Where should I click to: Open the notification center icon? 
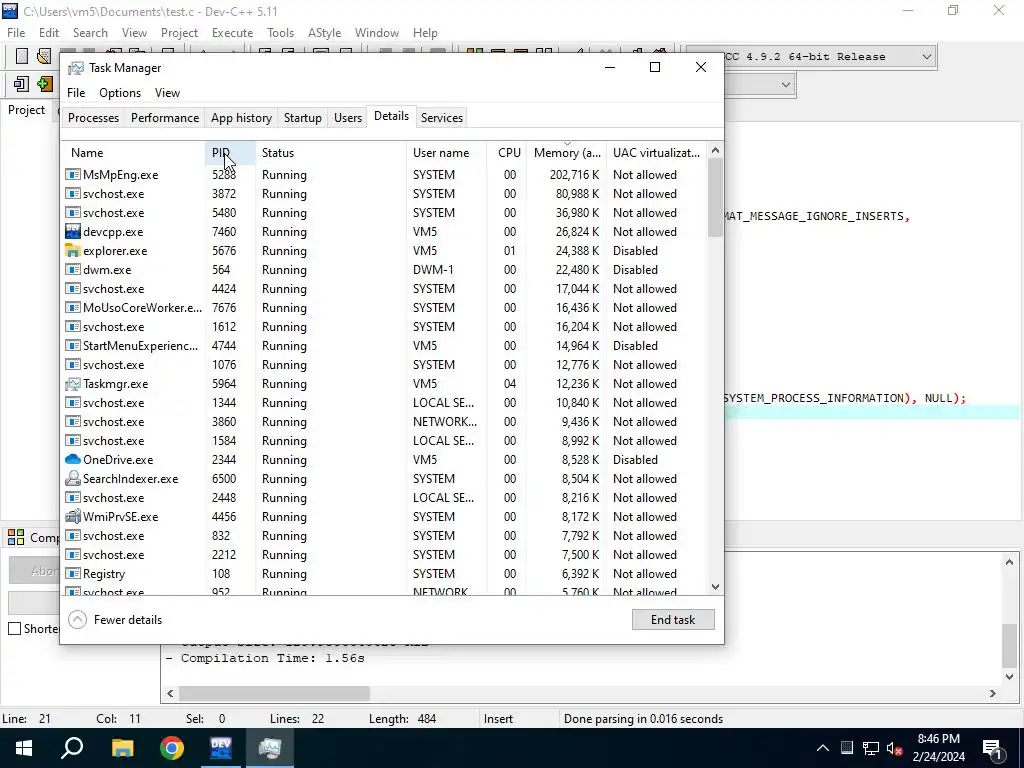993,748
